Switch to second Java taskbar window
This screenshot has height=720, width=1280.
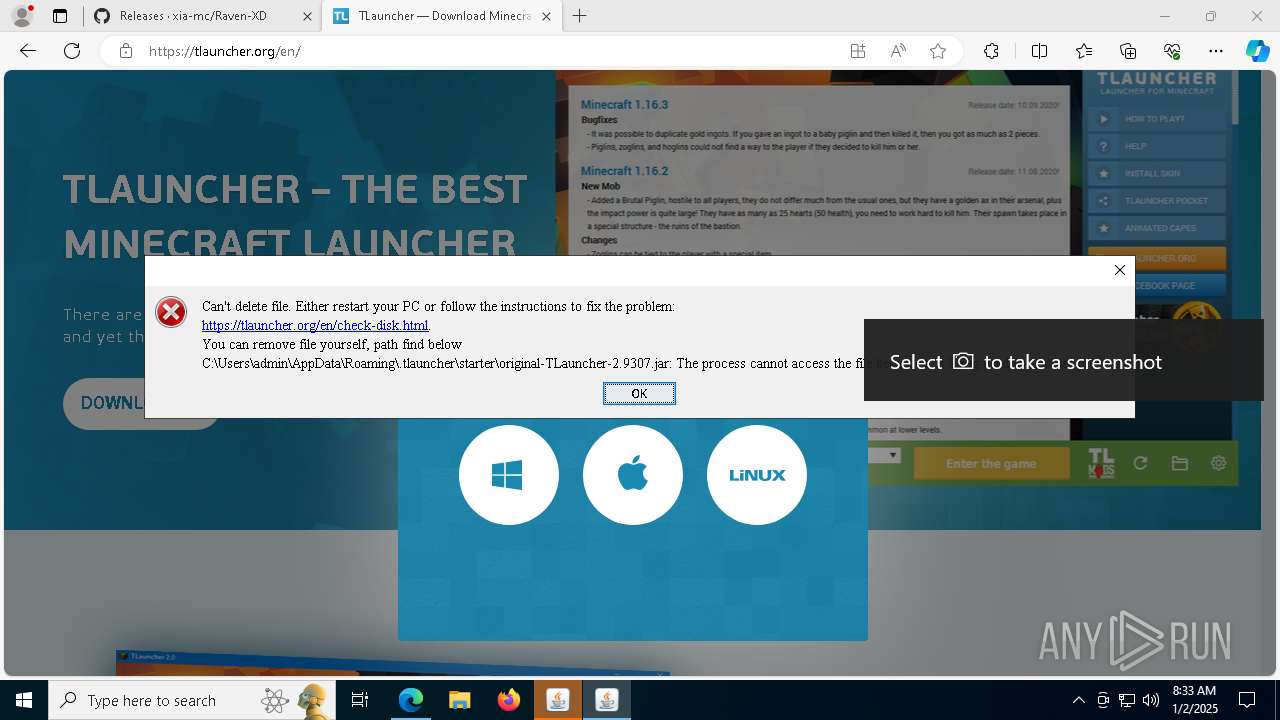[x=606, y=700]
